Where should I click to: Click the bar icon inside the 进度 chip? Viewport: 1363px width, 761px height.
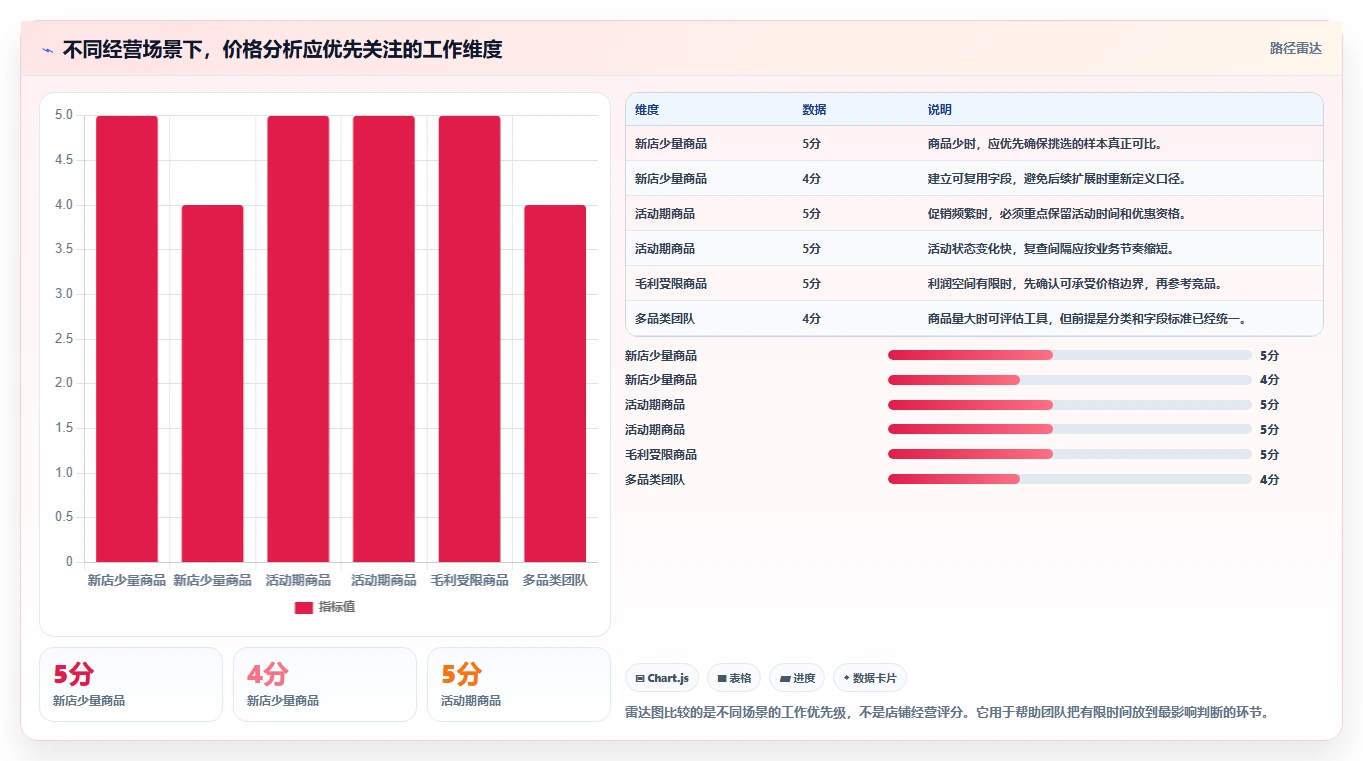pyautogui.click(x=786, y=678)
